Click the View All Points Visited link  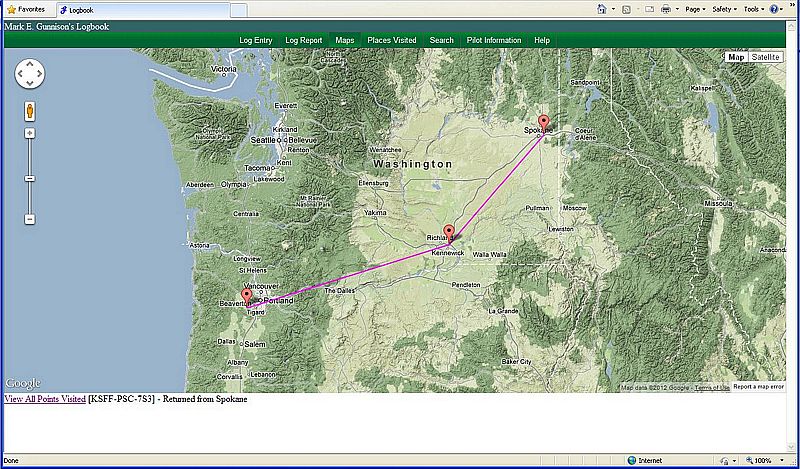tap(45, 399)
